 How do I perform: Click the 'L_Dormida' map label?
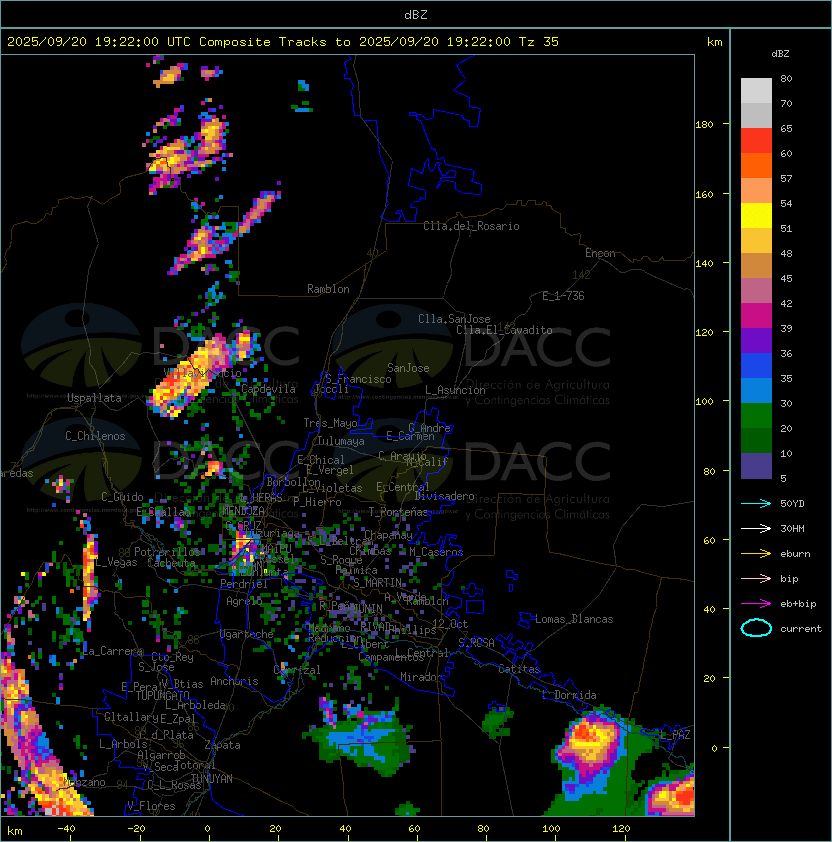point(569,695)
